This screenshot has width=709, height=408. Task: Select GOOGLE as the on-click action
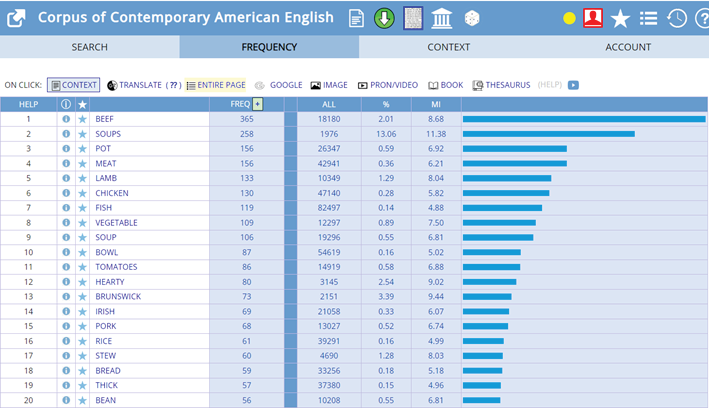[x=279, y=85]
